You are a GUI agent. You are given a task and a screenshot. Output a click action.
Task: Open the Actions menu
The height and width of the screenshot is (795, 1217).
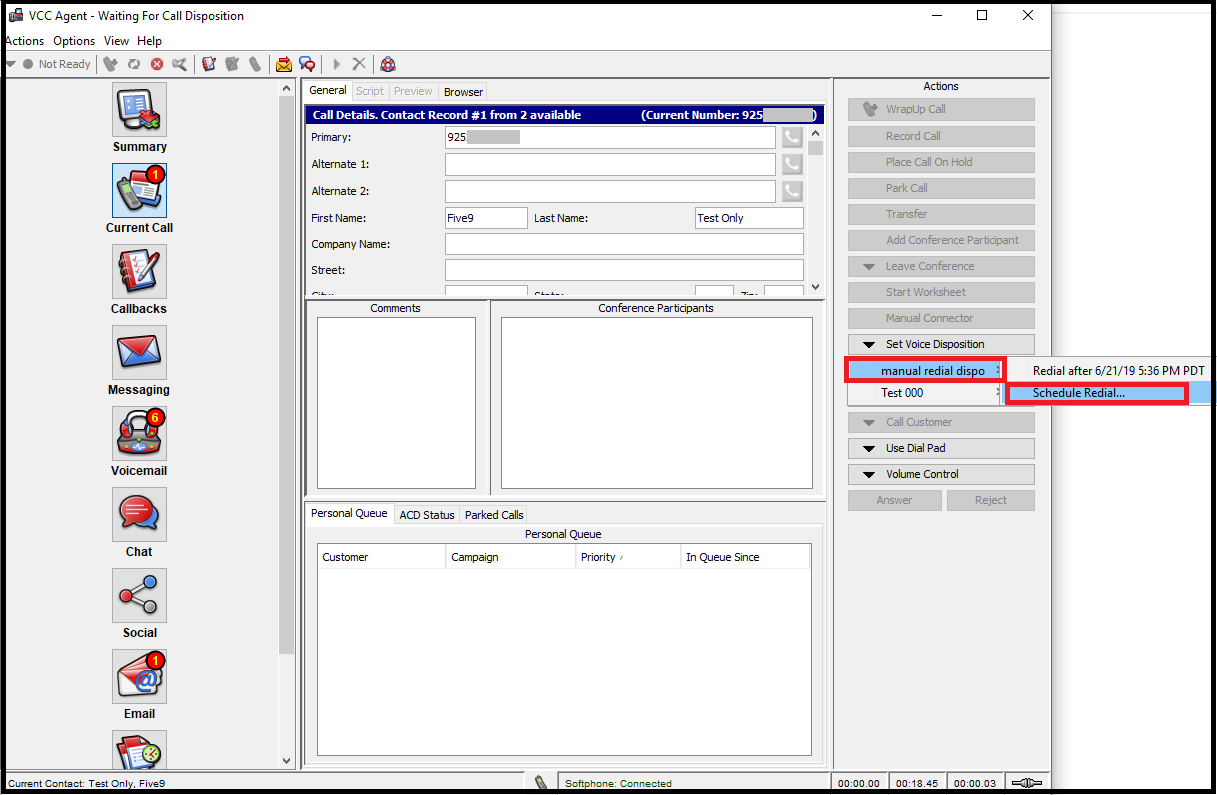coord(24,41)
